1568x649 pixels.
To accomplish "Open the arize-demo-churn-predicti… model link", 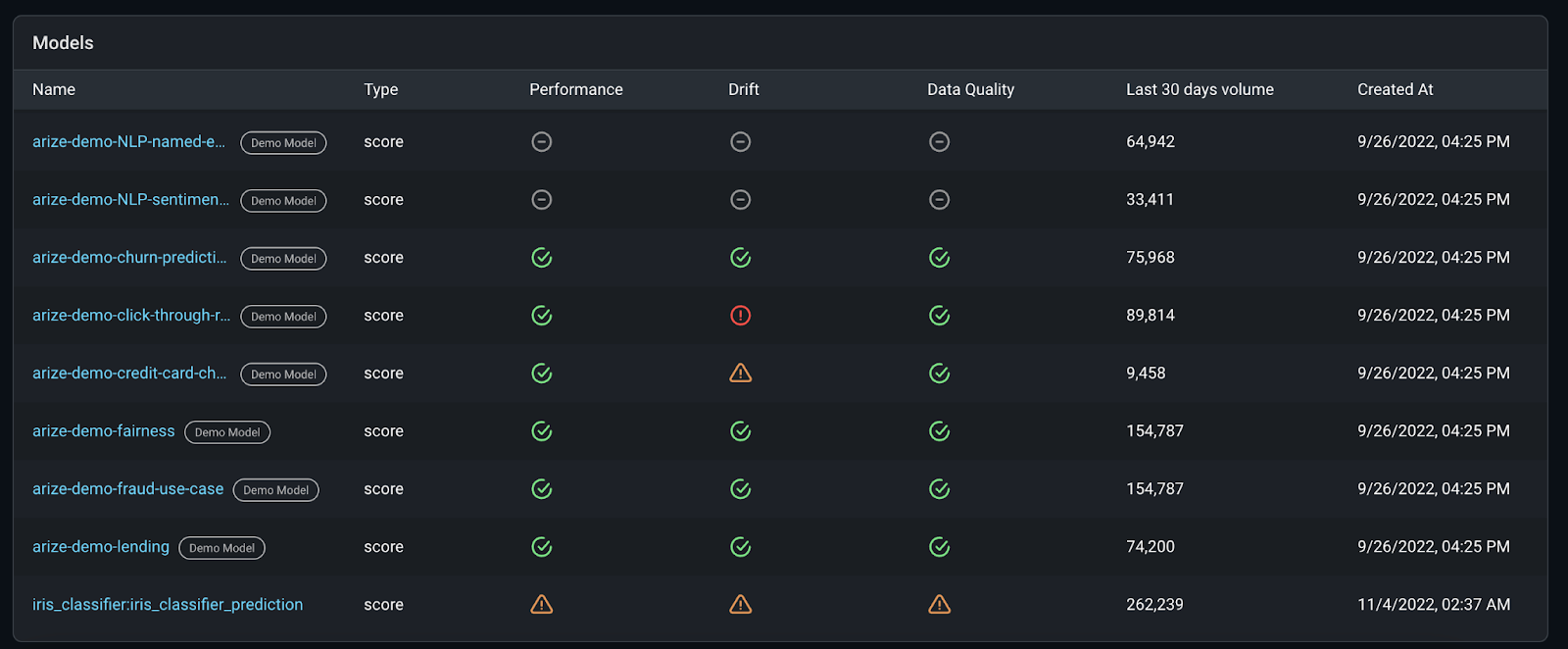I will coord(129,257).
